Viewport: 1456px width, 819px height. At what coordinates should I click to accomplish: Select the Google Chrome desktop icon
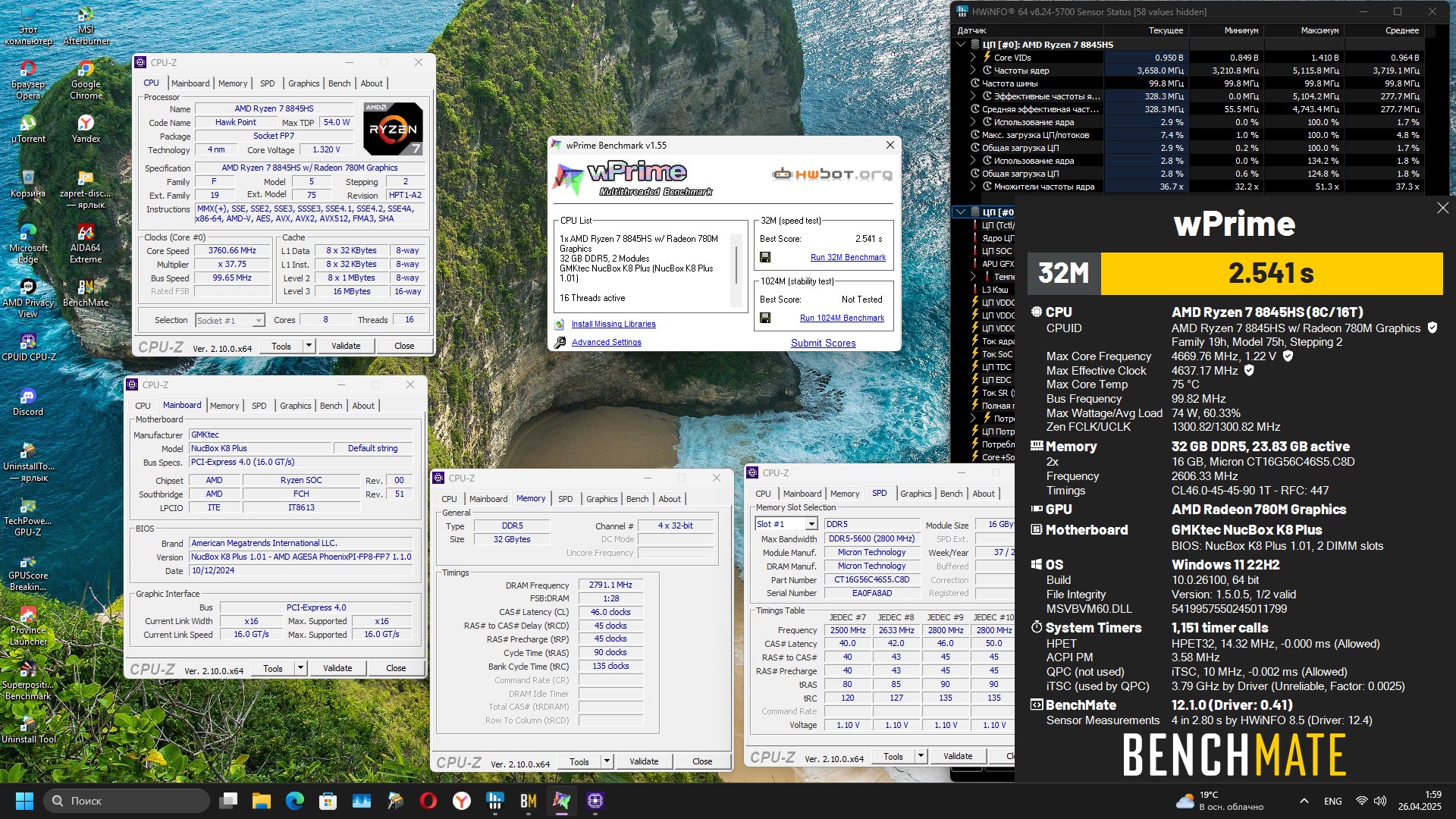[x=86, y=80]
